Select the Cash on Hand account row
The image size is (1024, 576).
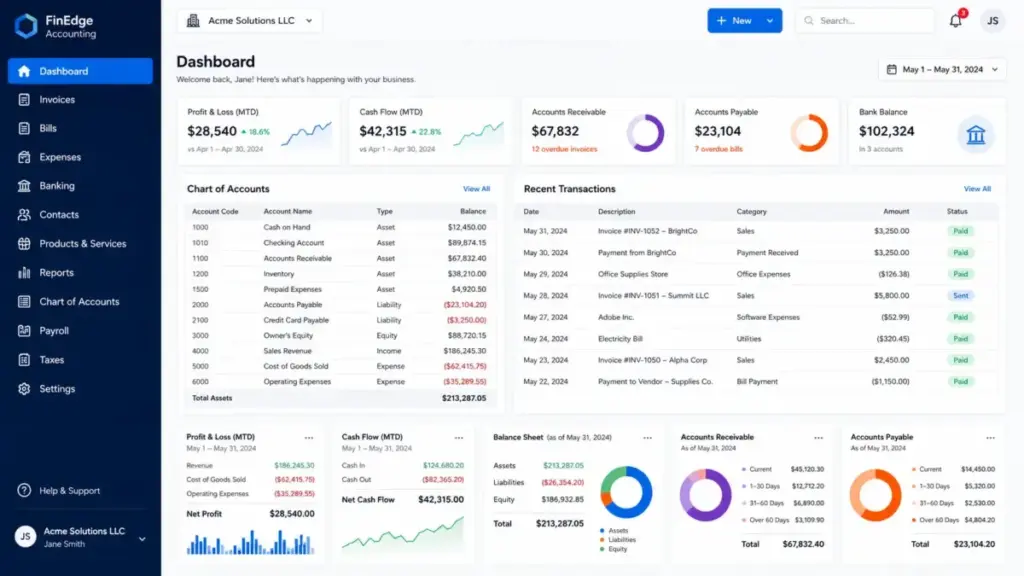pos(340,227)
